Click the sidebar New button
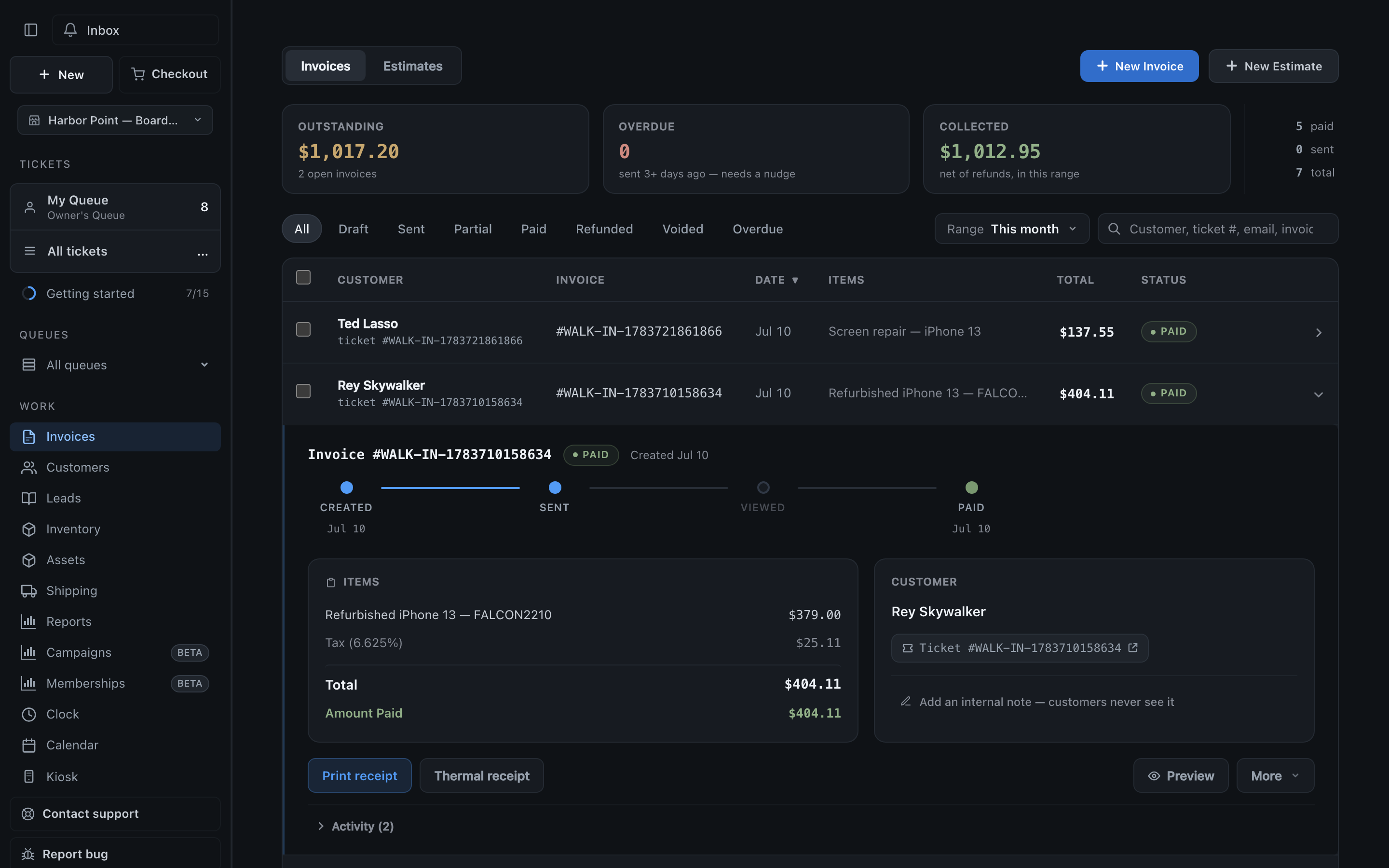 [61, 75]
